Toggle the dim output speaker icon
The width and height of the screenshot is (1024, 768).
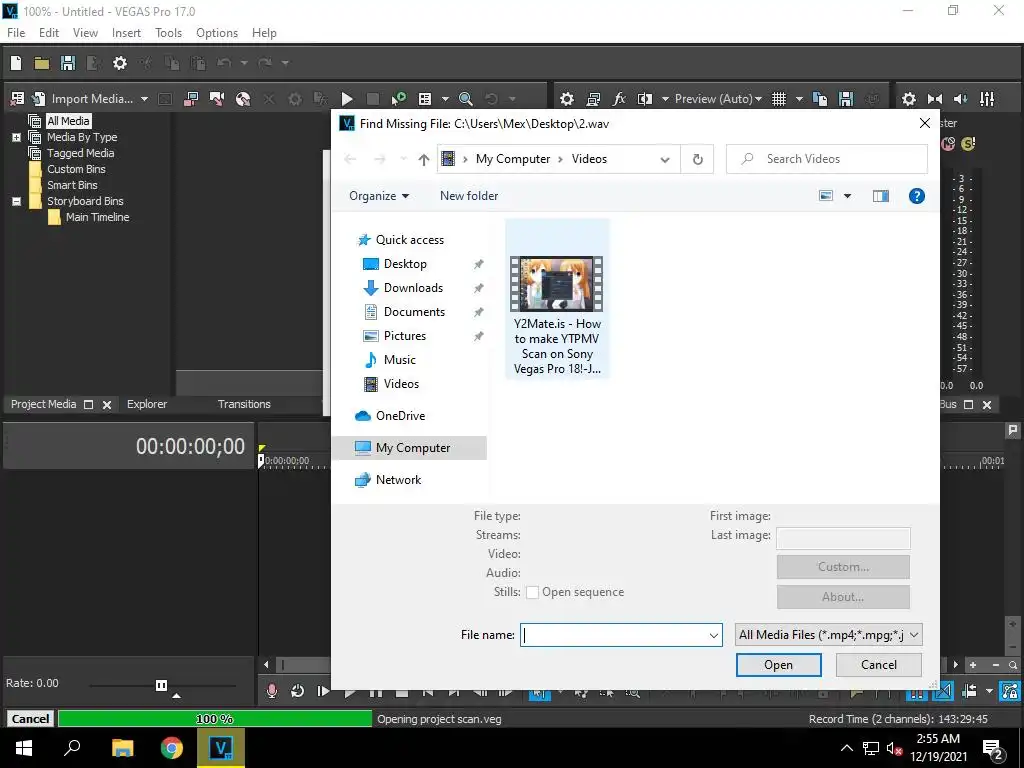[x=961, y=99]
